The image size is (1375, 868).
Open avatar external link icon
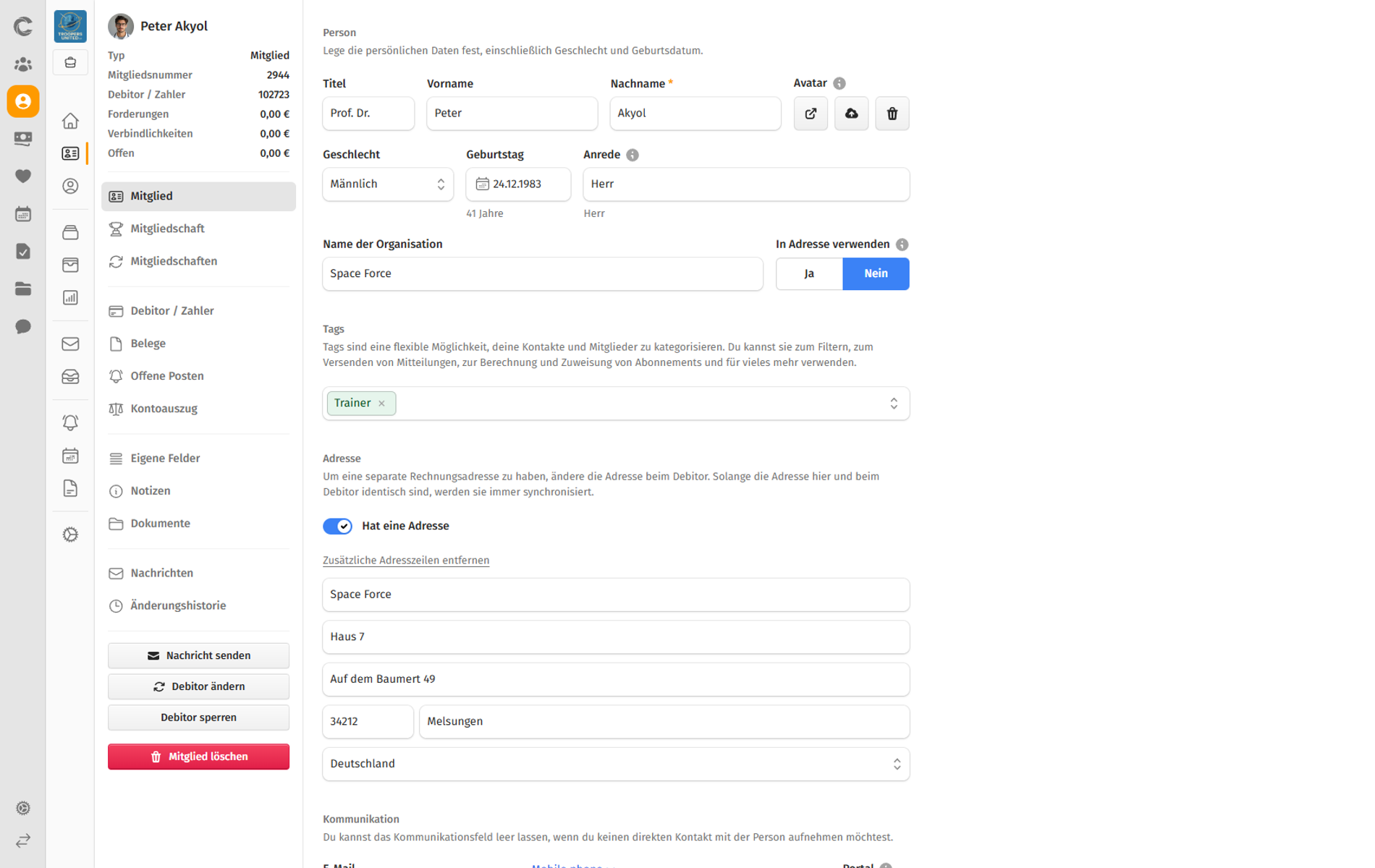(811, 114)
